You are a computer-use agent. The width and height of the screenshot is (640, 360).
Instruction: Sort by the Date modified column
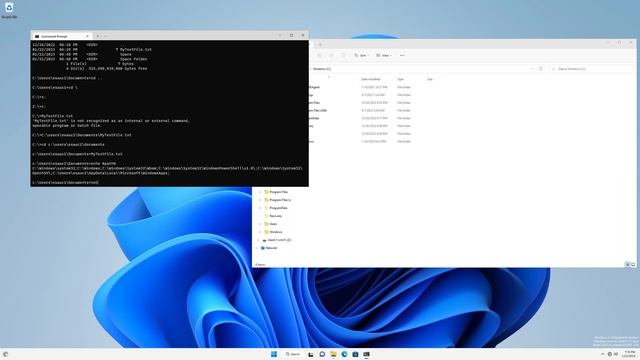tap(371, 79)
